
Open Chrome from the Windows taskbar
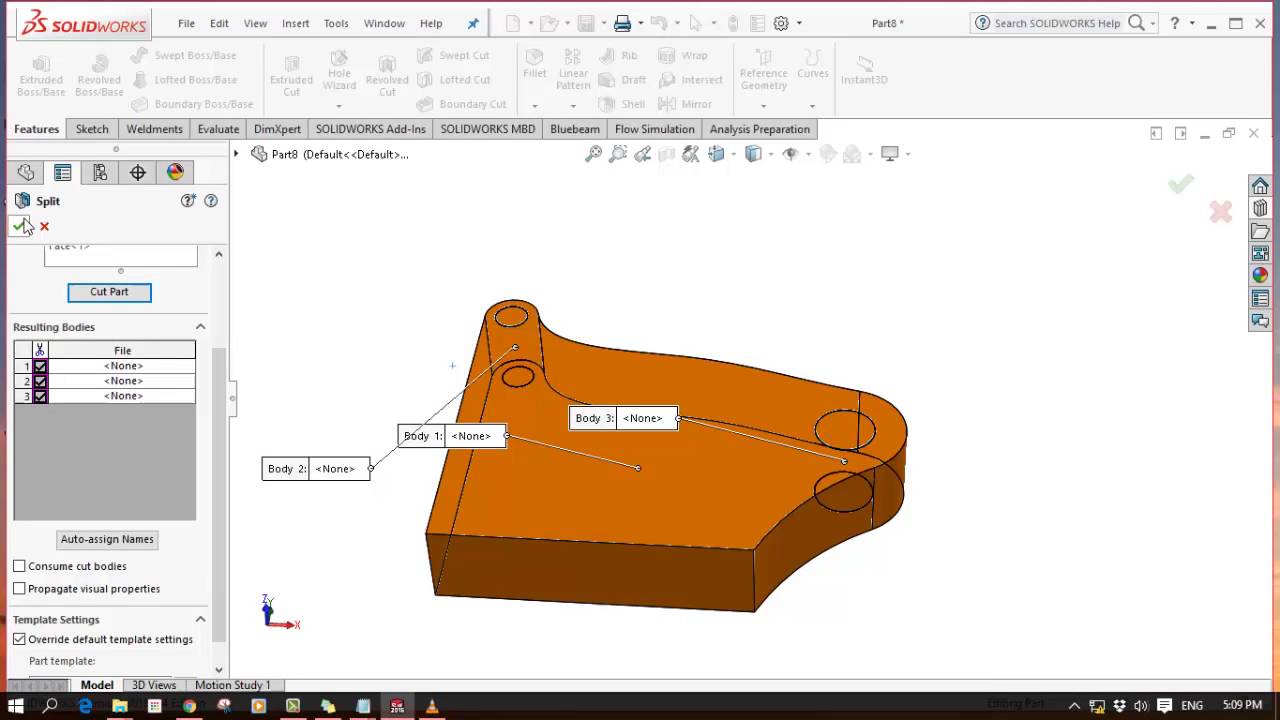189,706
